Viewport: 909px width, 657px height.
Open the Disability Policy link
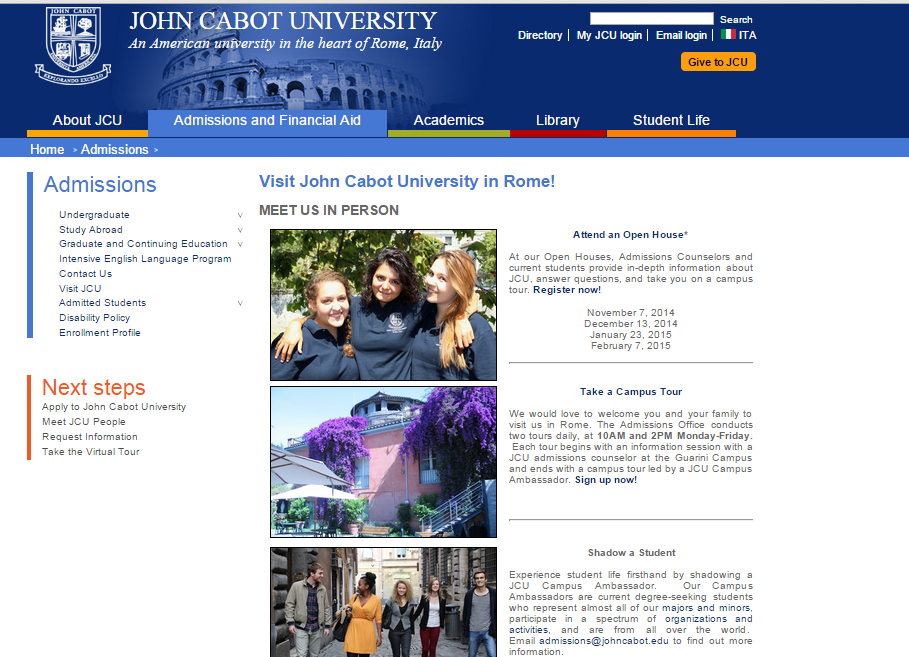coord(94,318)
